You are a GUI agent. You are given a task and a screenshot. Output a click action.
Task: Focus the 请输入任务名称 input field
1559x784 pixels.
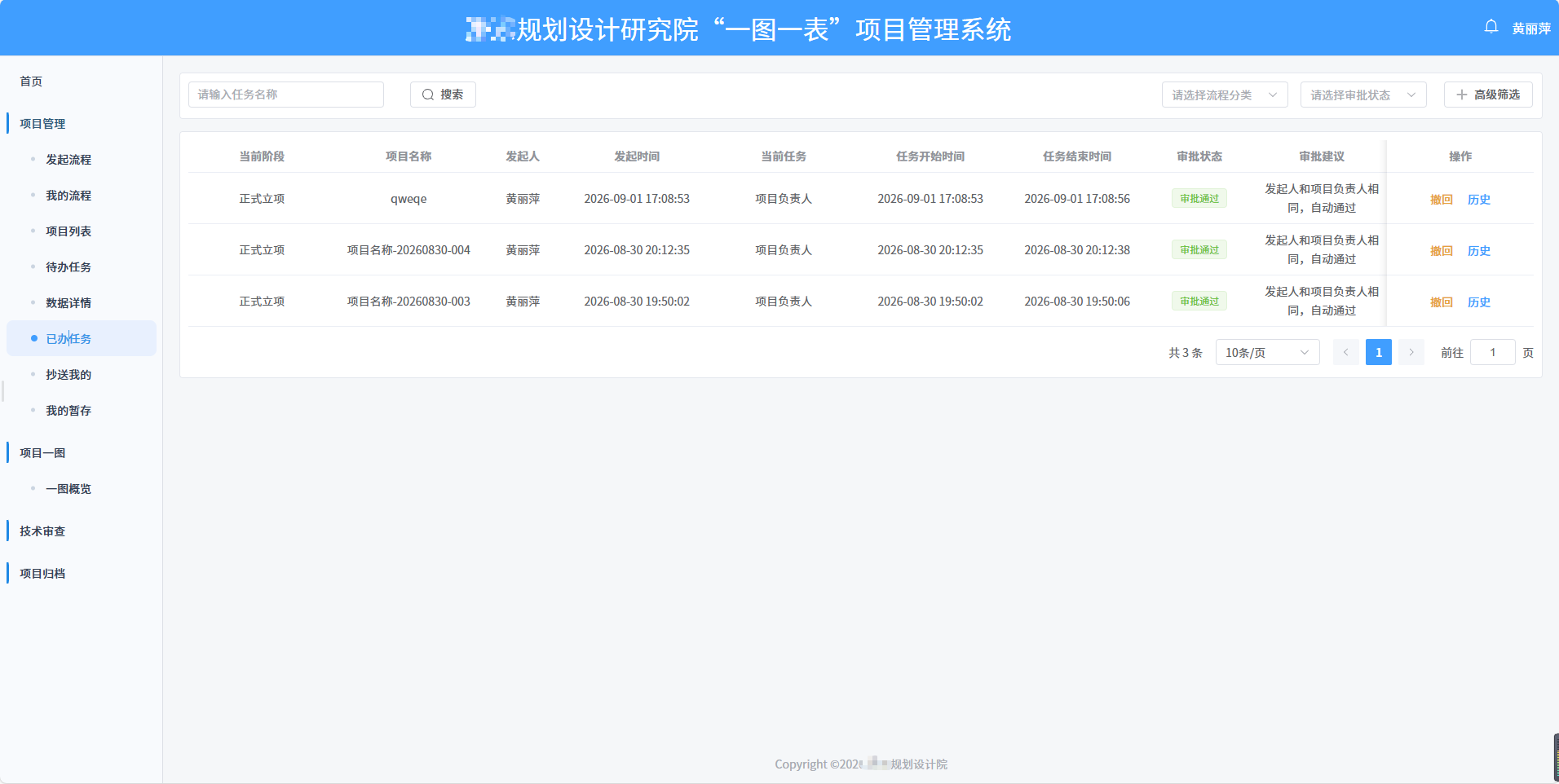coord(286,95)
